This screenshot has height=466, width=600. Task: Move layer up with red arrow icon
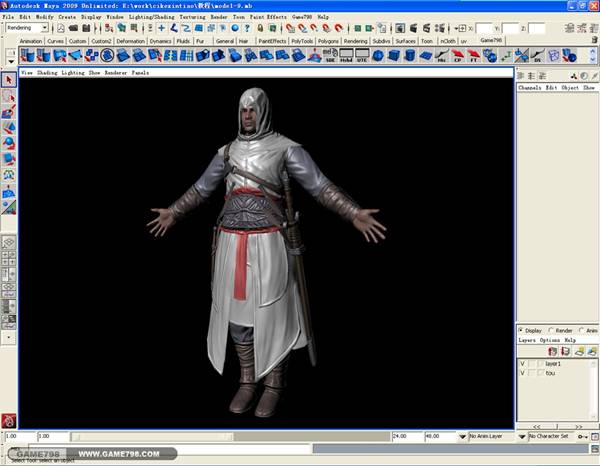point(553,352)
